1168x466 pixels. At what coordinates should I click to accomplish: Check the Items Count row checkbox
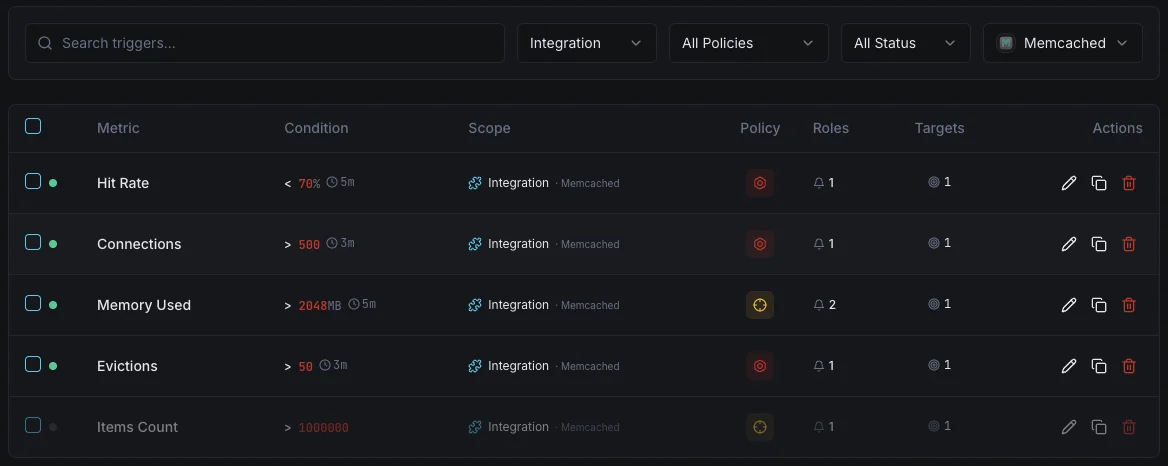(x=33, y=426)
